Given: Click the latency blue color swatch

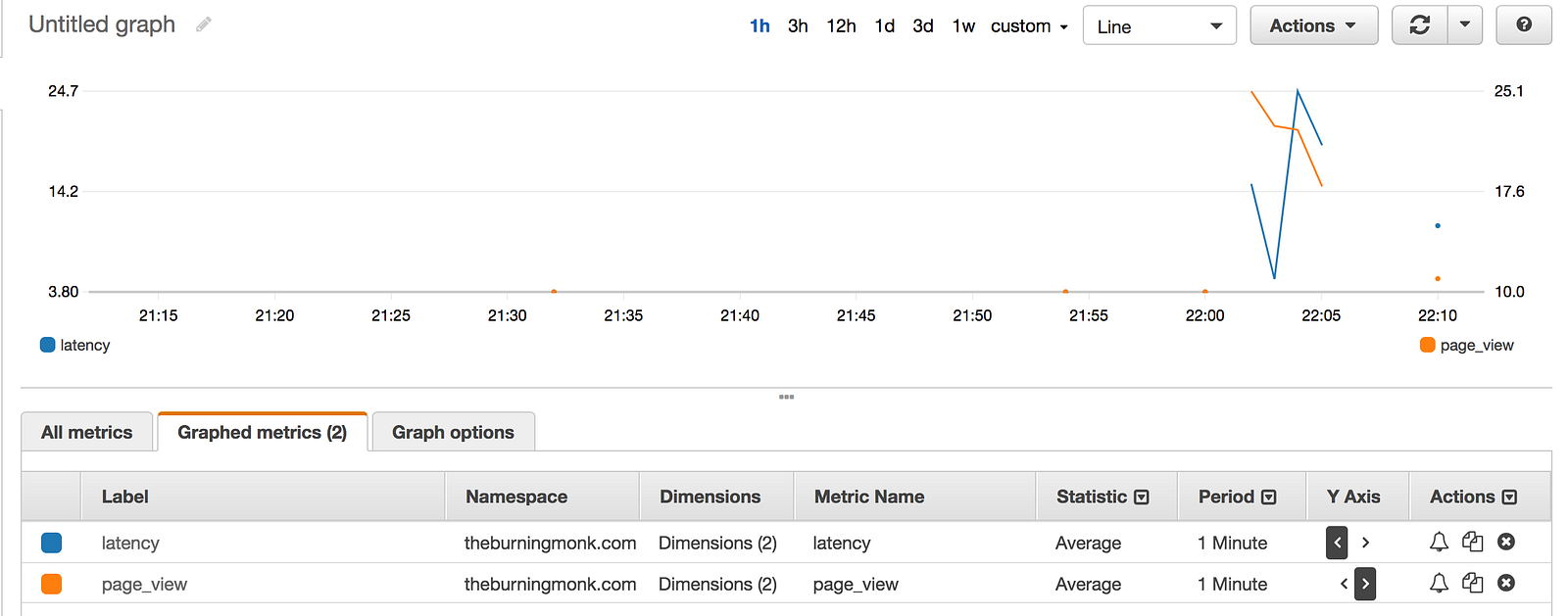Looking at the screenshot, I should coord(52,543).
